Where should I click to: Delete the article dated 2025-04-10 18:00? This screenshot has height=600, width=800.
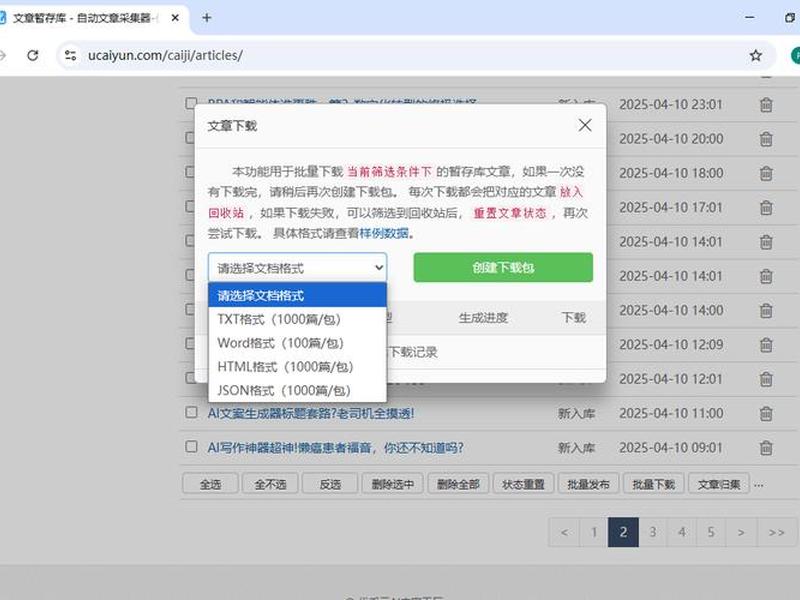click(766, 173)
